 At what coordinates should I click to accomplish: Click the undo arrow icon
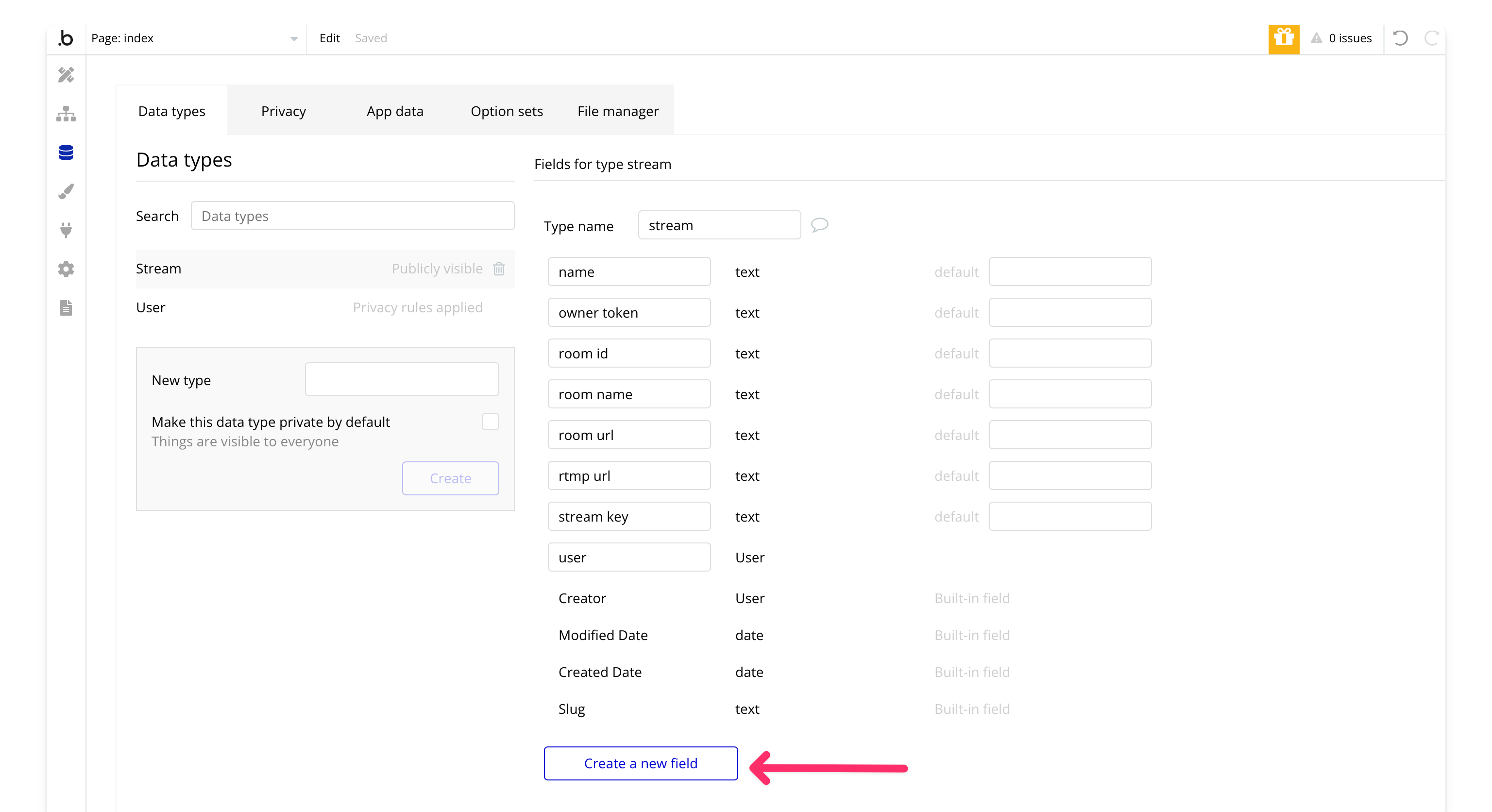coord(1401,38)
